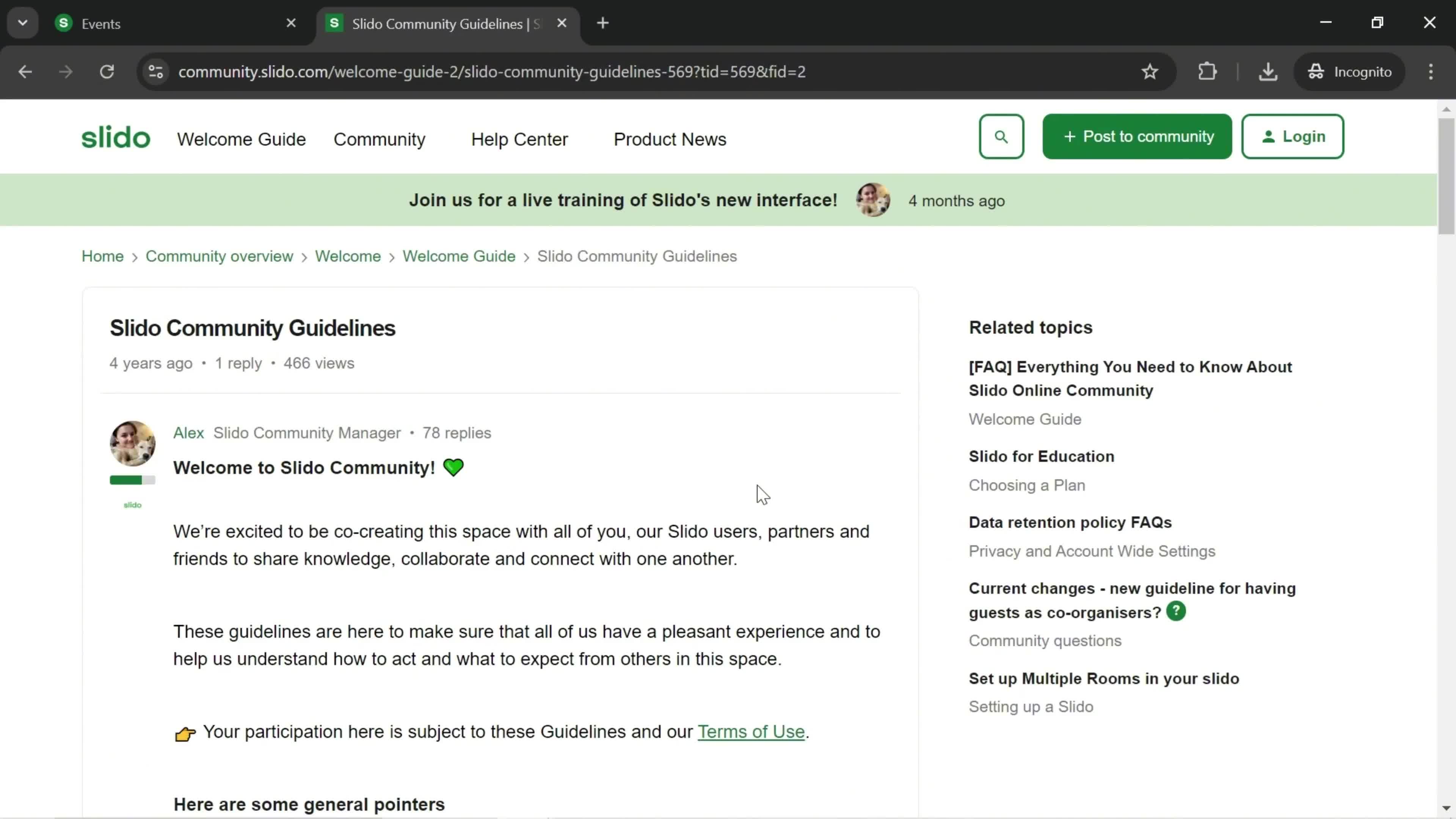
Task: Open browser extensions puzzle icon
Action: (x=1207, y=72)
